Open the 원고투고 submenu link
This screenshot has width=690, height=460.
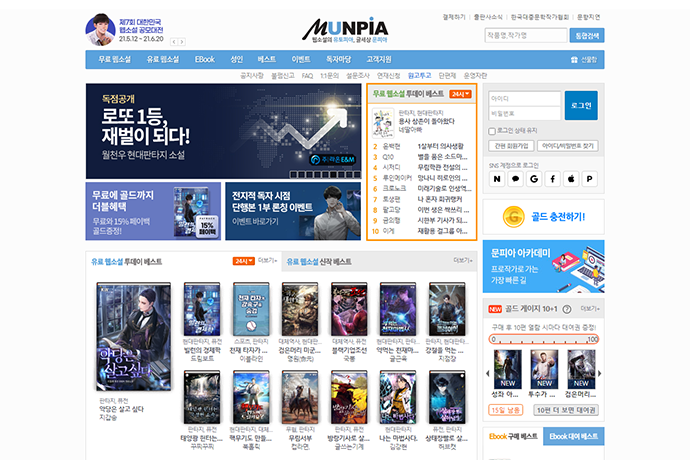point(419,76)
